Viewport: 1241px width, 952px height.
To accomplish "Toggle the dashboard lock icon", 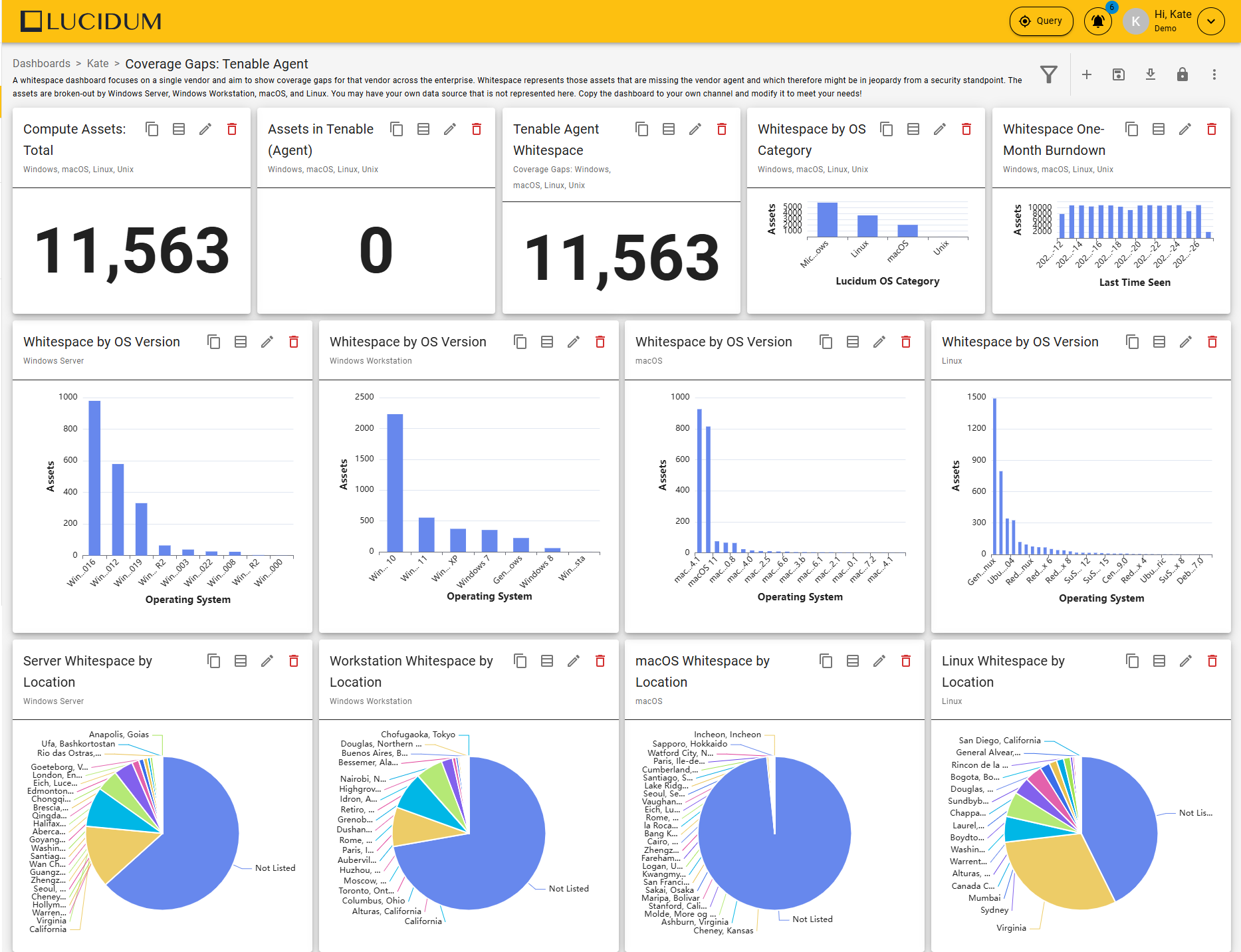I will point(1183,74).
